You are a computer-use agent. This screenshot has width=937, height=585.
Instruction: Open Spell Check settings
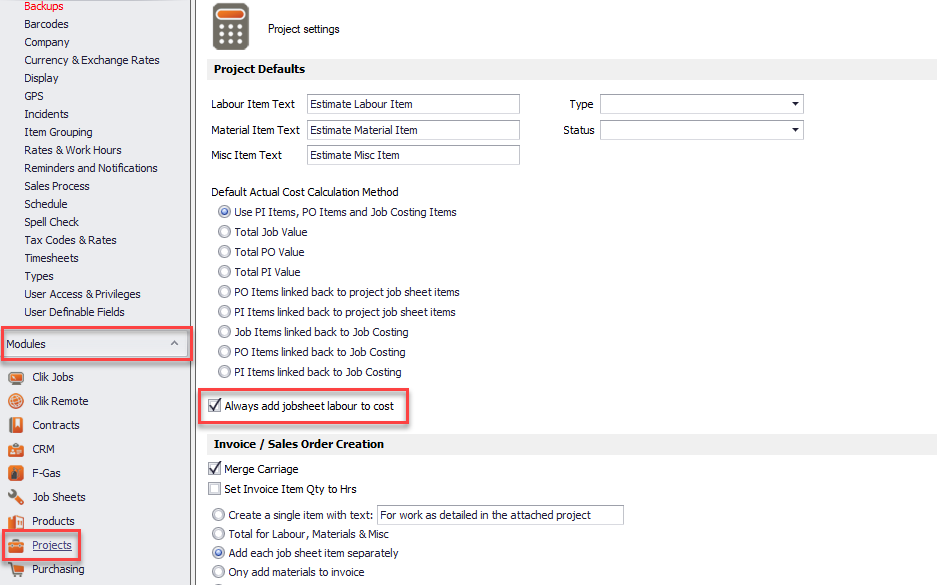point(51,222)
